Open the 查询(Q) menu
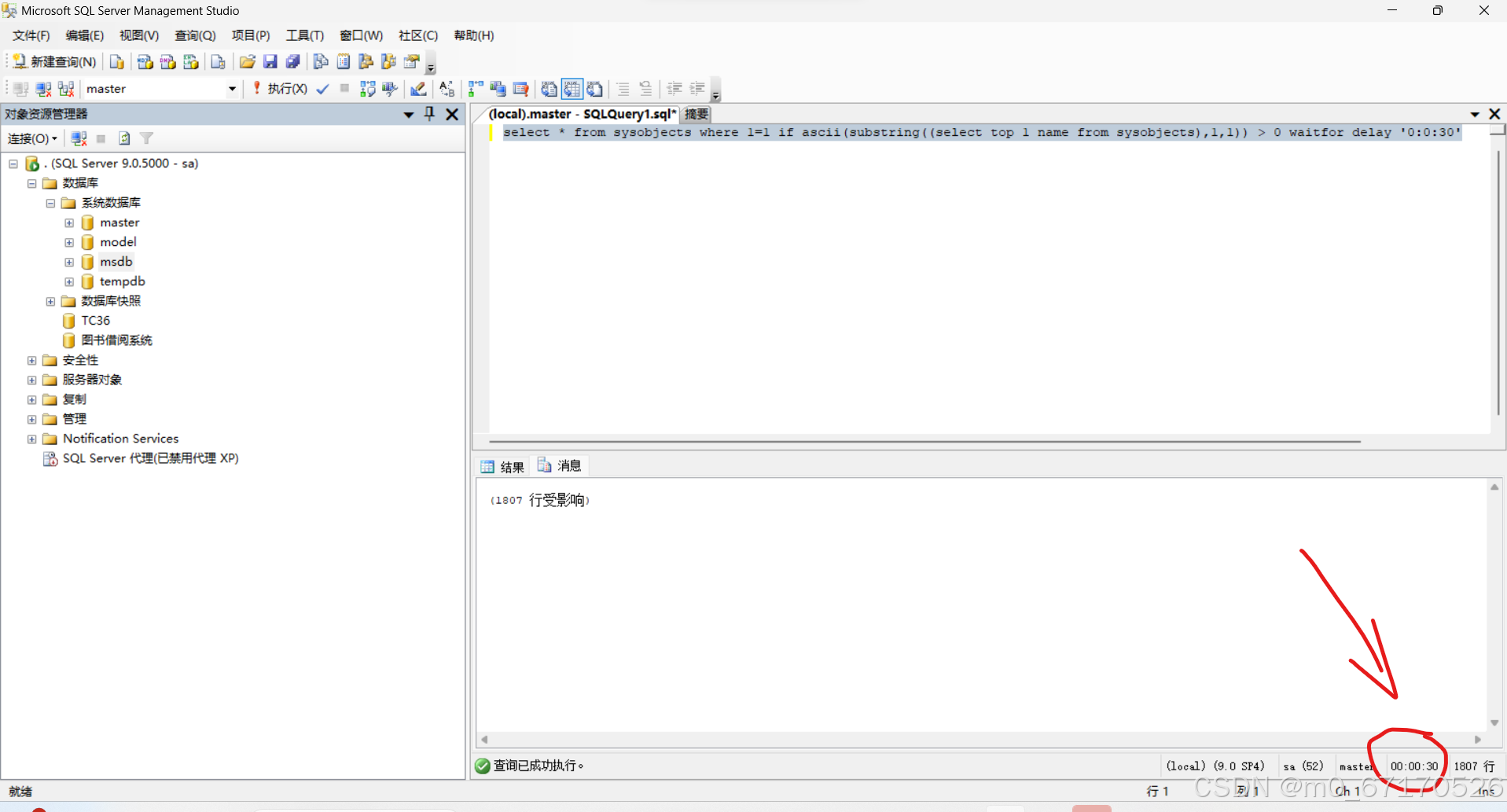Image resolution: width=1507 pixels, height=812 pixels. pyautogui.click(x=195, y=35)
